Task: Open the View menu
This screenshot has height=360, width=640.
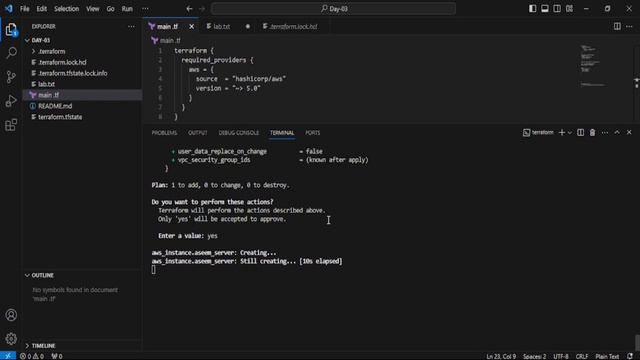Action: tap(93, 9)
